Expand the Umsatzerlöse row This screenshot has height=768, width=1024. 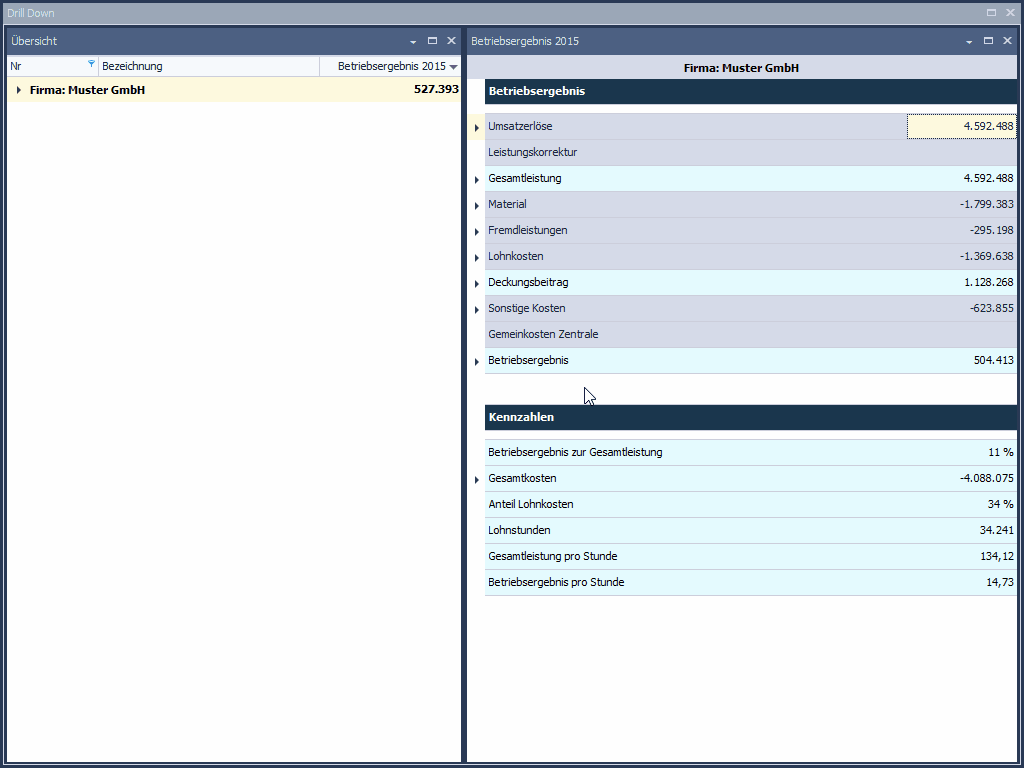pyautogui.click(x=477, y=128)
